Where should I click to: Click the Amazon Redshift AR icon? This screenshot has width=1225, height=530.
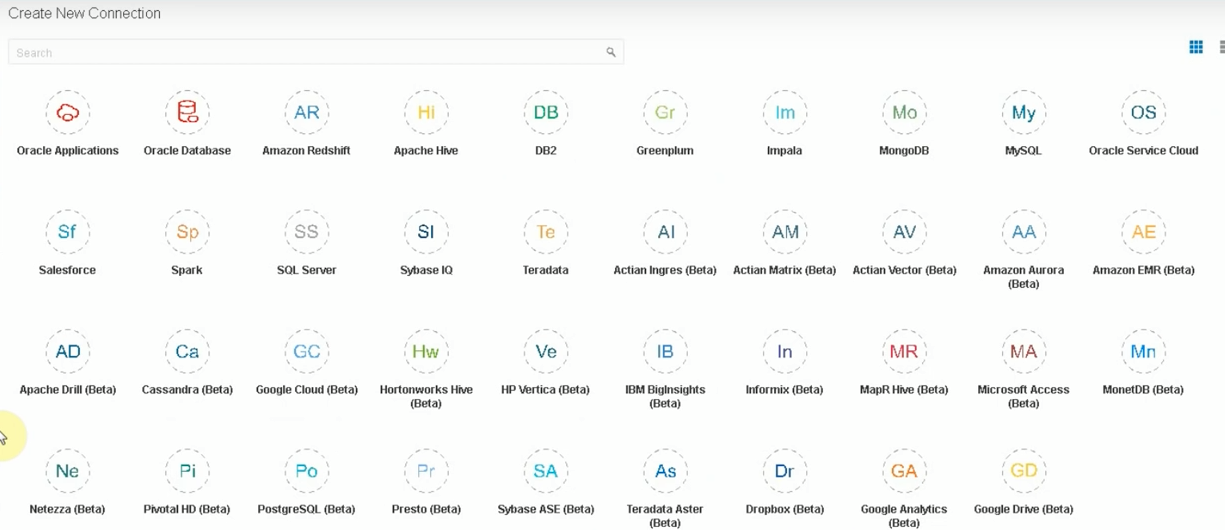tap(306, 113)
